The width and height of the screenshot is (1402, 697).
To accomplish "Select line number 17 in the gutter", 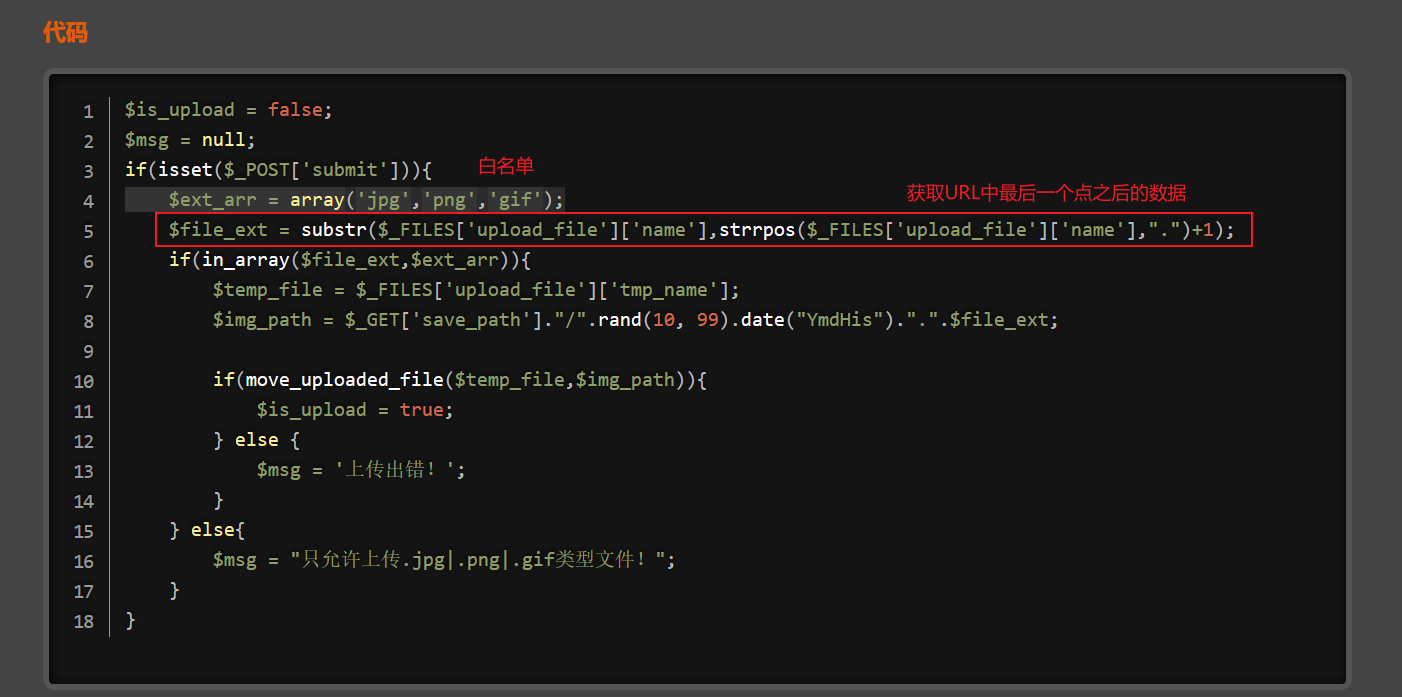I will [x=84, y=591].
